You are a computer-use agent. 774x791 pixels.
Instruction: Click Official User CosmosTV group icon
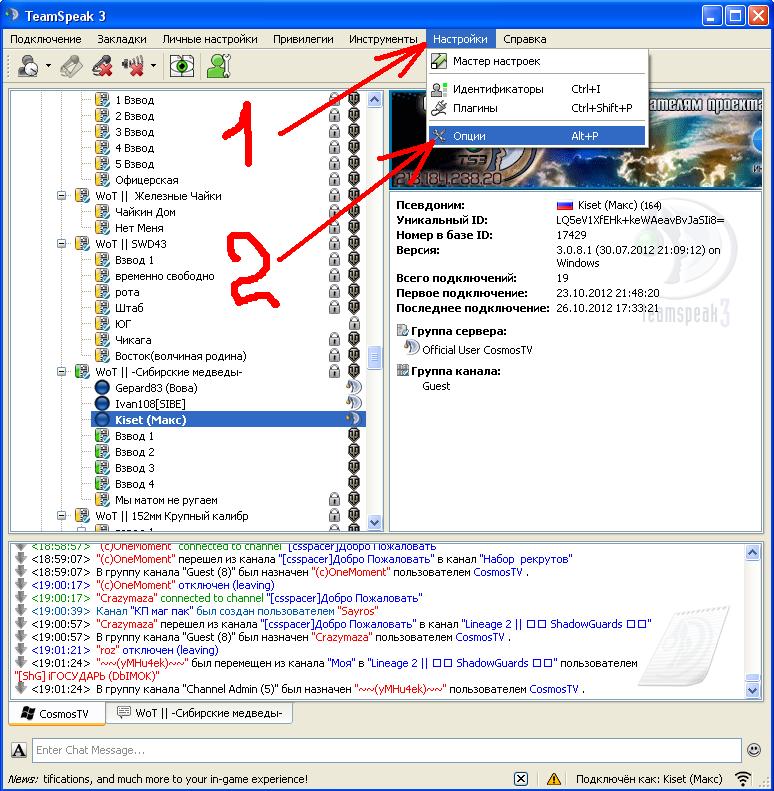click(411, 348)
